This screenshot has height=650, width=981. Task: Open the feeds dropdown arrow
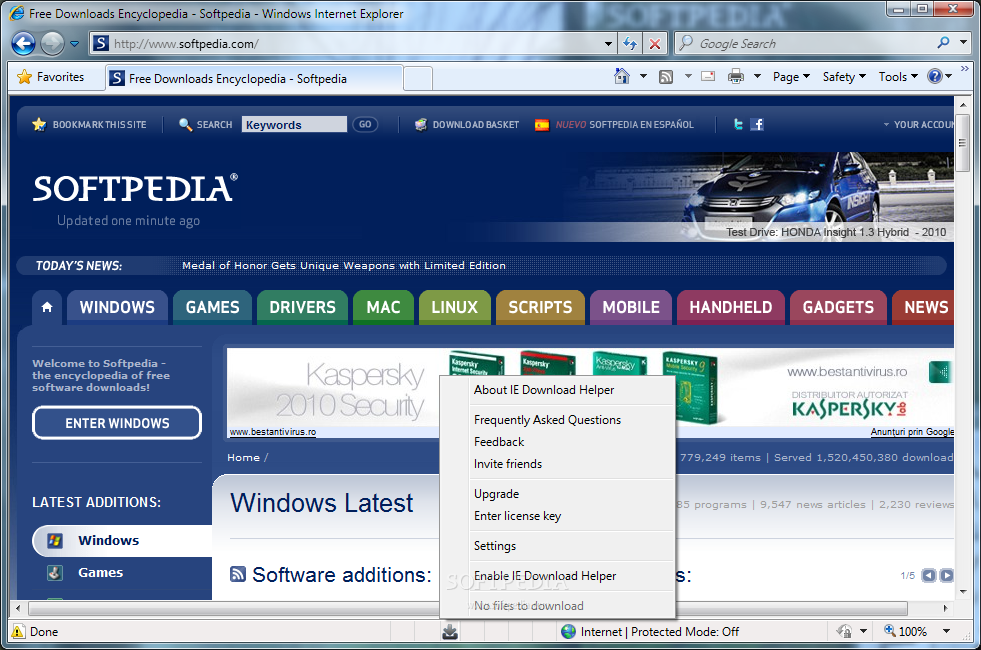tap(688, 76)
